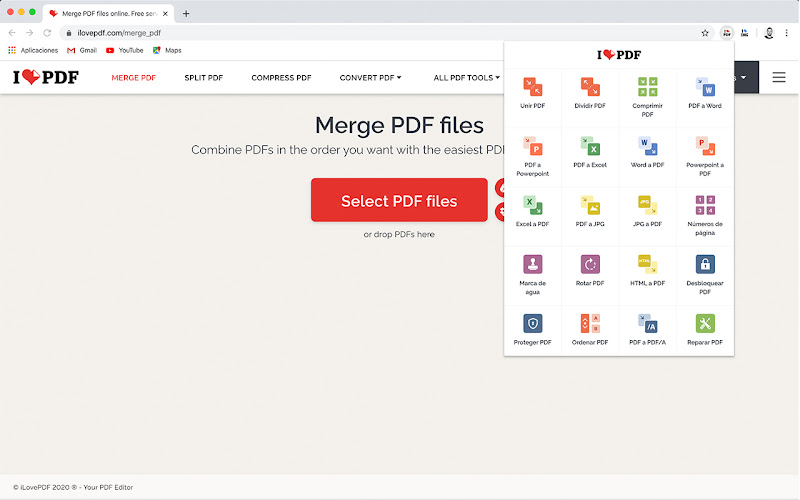Go to COMPRESS PDF in navigation
This screenshot has width=800, height=500.
coord(281,78)
